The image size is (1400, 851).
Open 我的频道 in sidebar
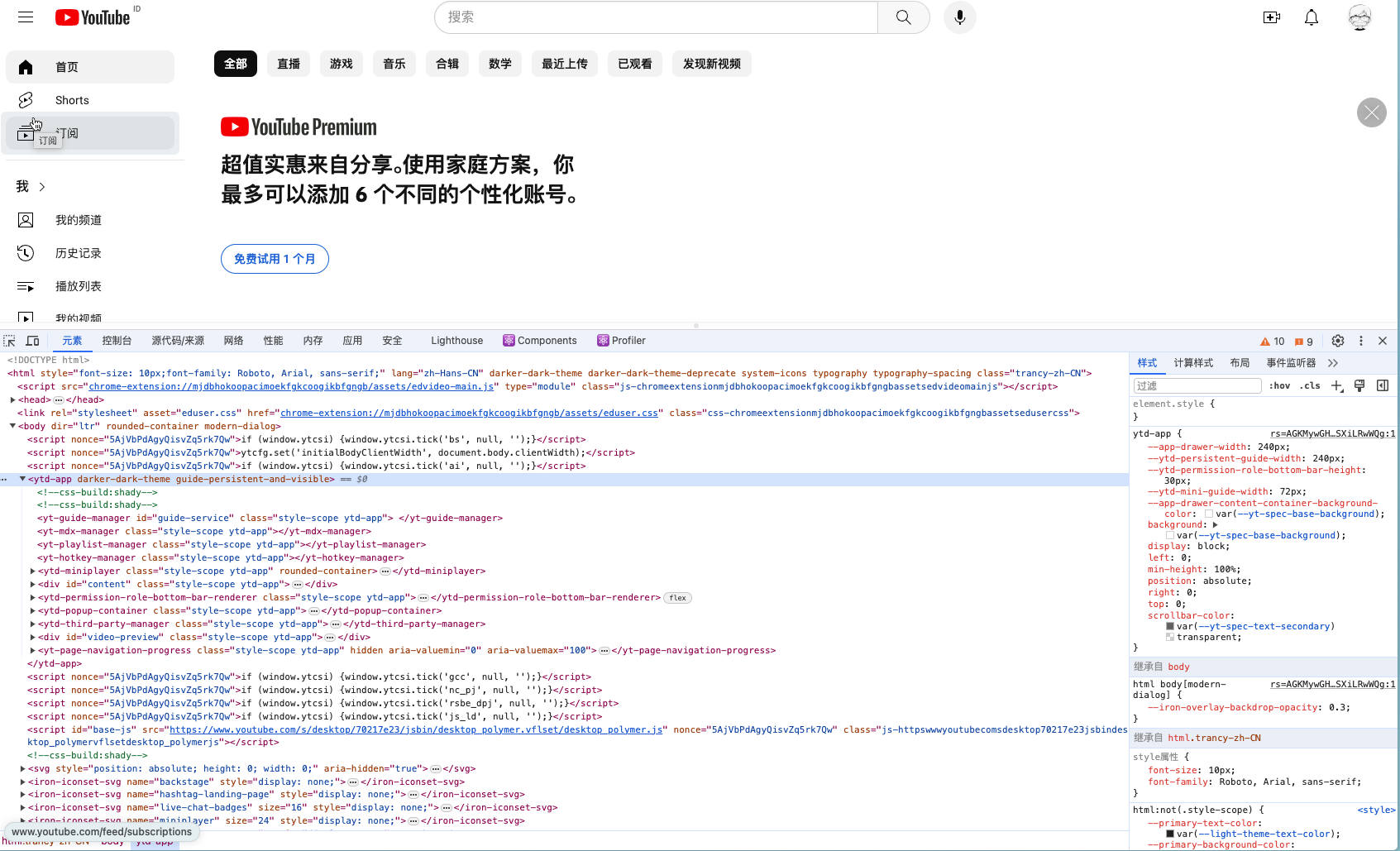pos(90,220)
